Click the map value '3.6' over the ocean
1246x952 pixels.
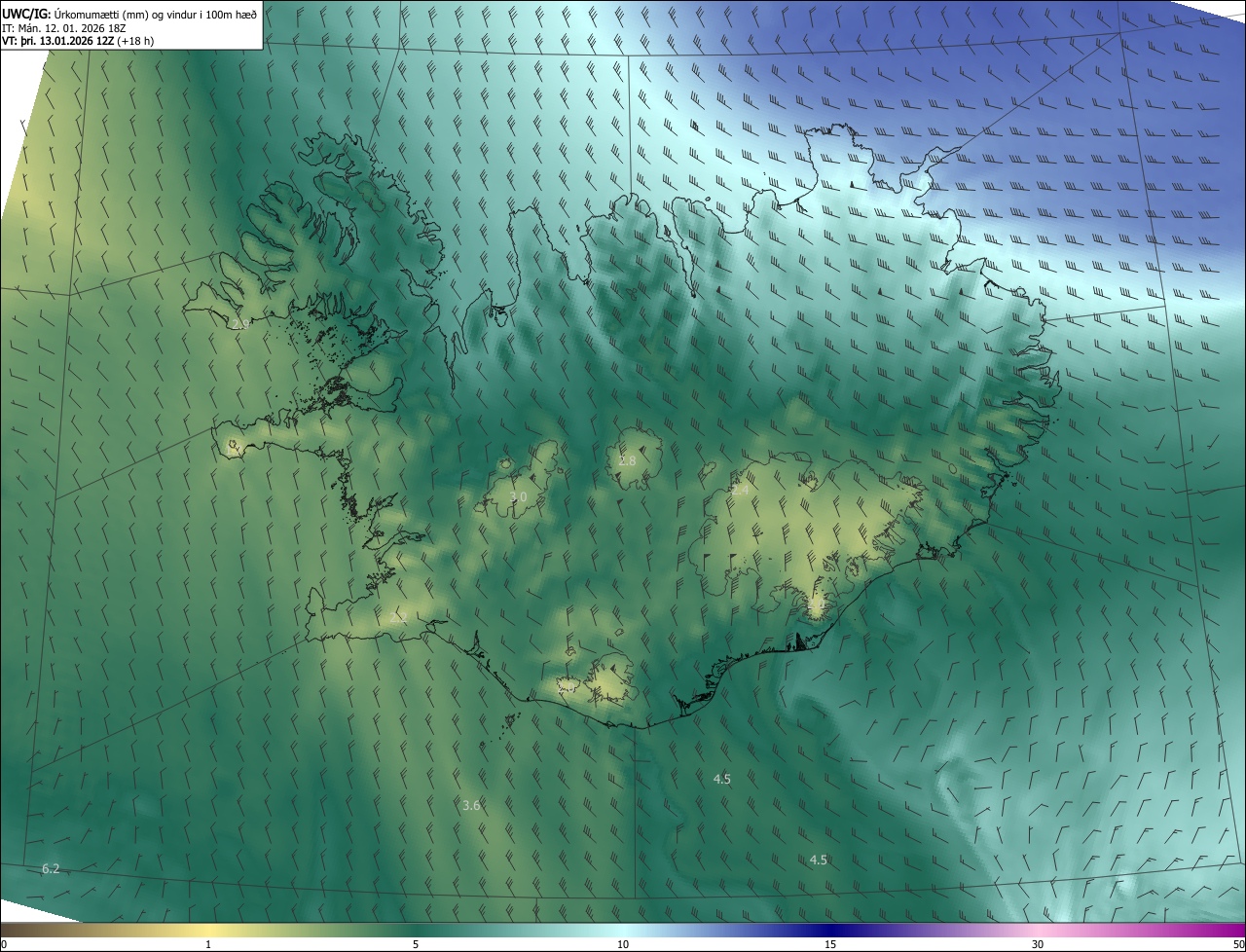point(471,805)
